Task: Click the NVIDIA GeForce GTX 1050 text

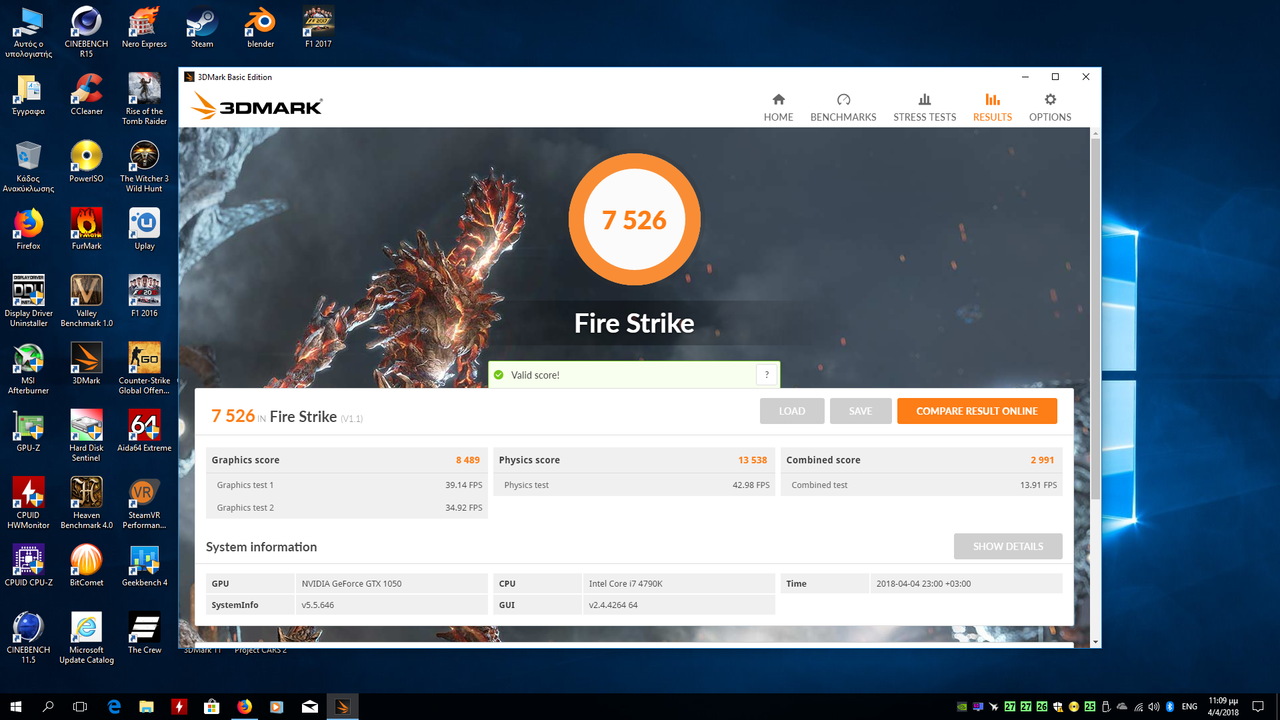Action: tap(351, 583)
